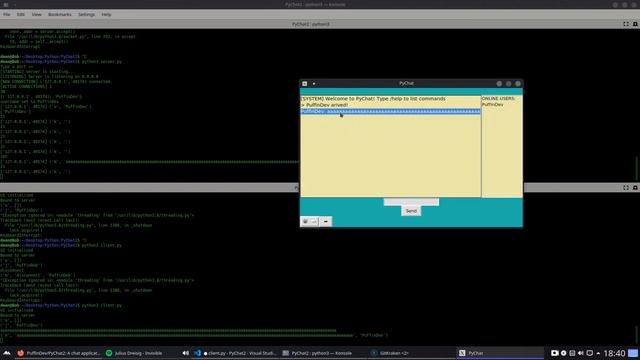
Task: Click the display tray icon
Action: pyautogui.click(x=589, y=353)
